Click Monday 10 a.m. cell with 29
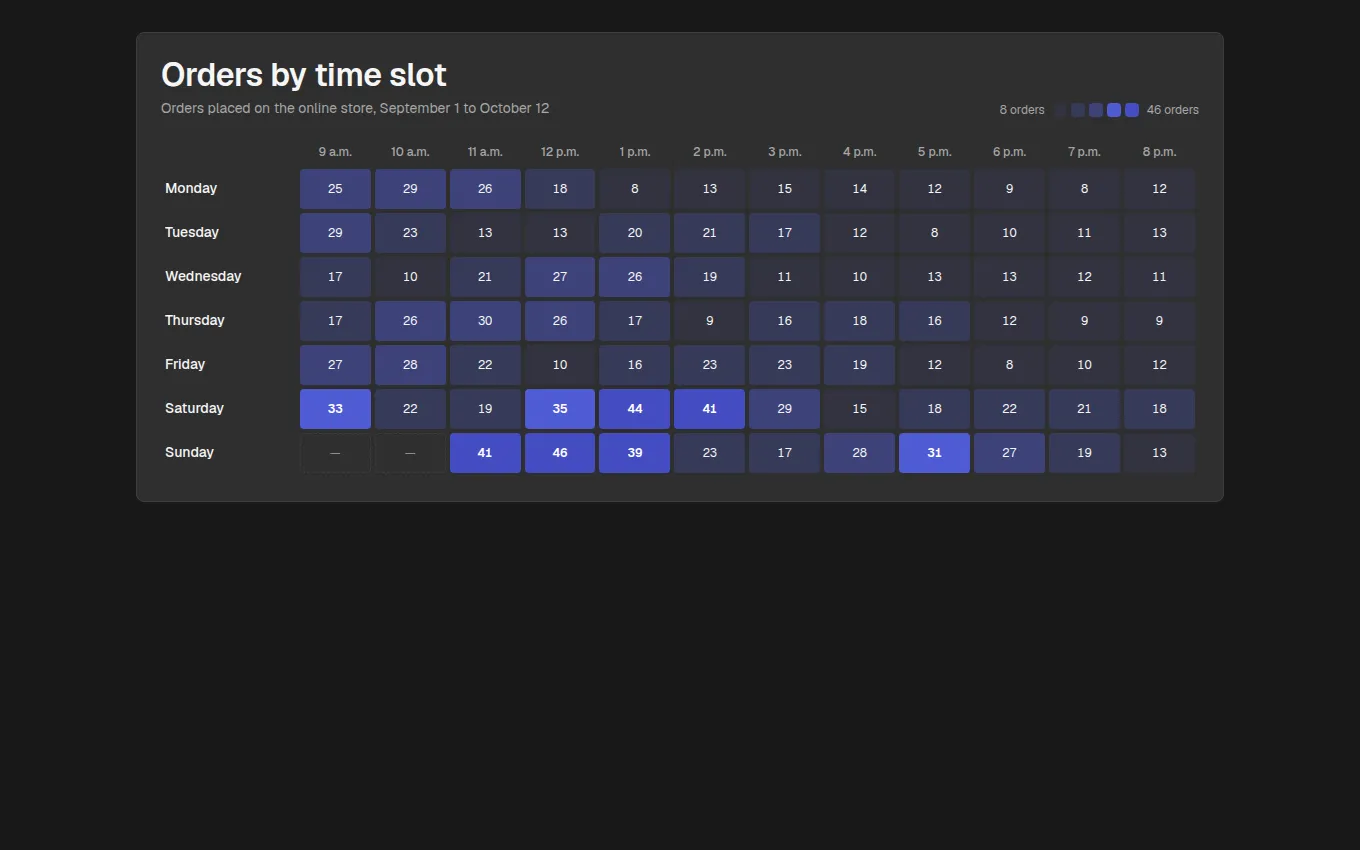 tap(410, 189)
